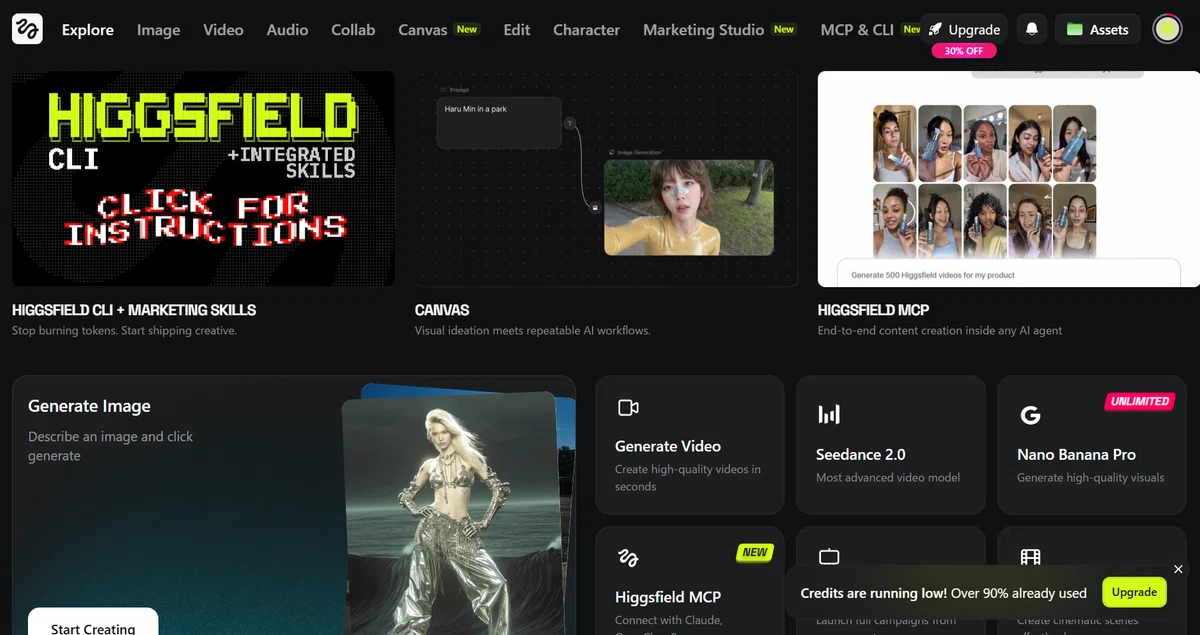The image size is (1200, 635).
Task: Click 'Stop burning tokens' subtitle text
Action: (124, 331)
